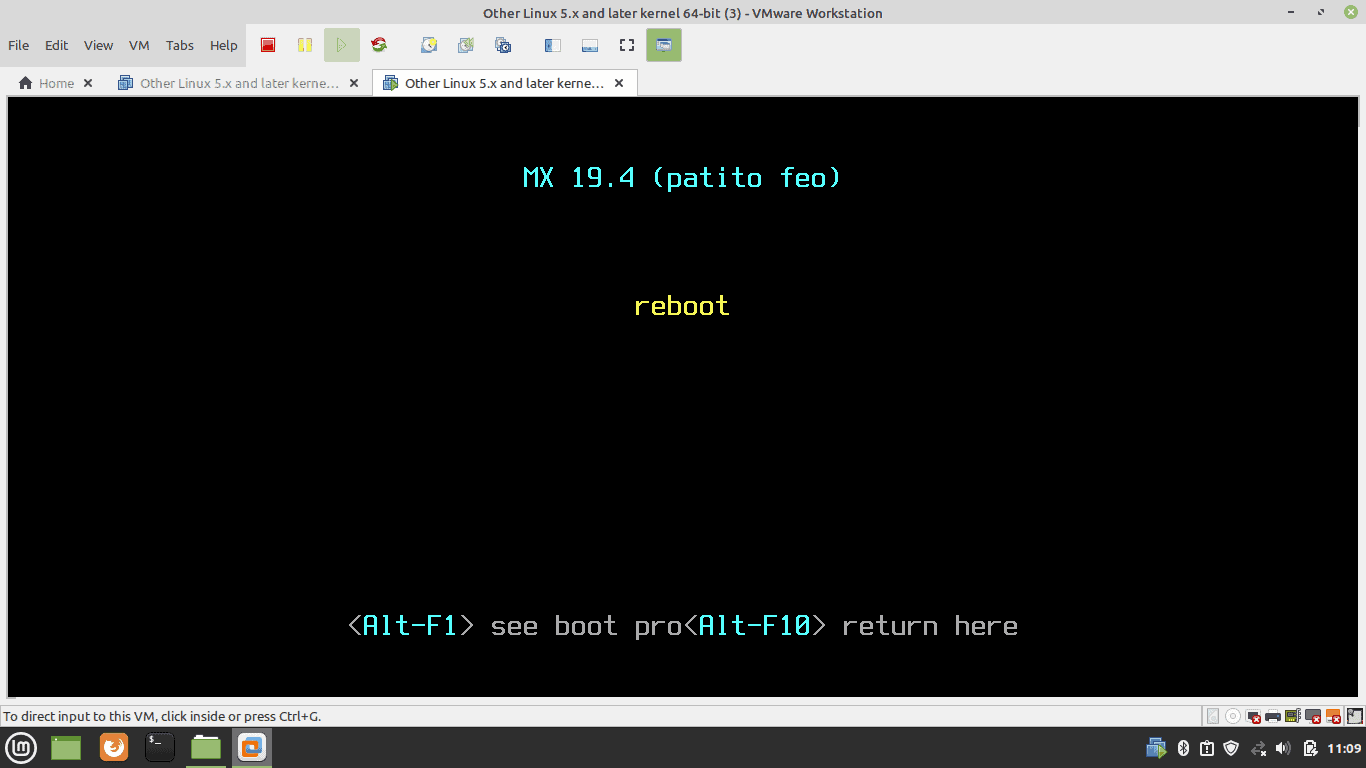The height and width of the screenshot is (768, 1366).
Task: Open the File menu
Action: (18, 45)
